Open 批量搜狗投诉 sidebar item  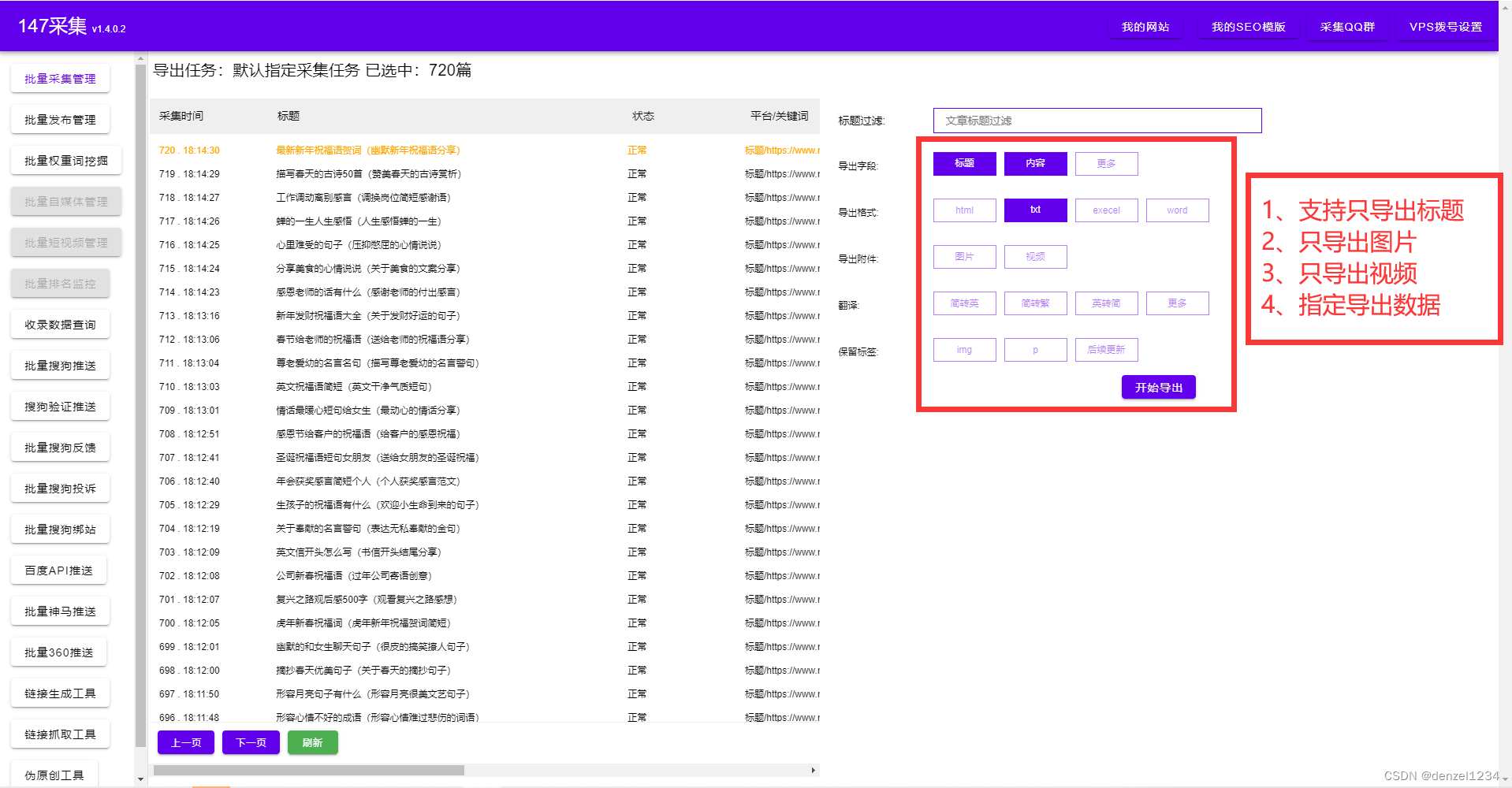click(60, 489)
